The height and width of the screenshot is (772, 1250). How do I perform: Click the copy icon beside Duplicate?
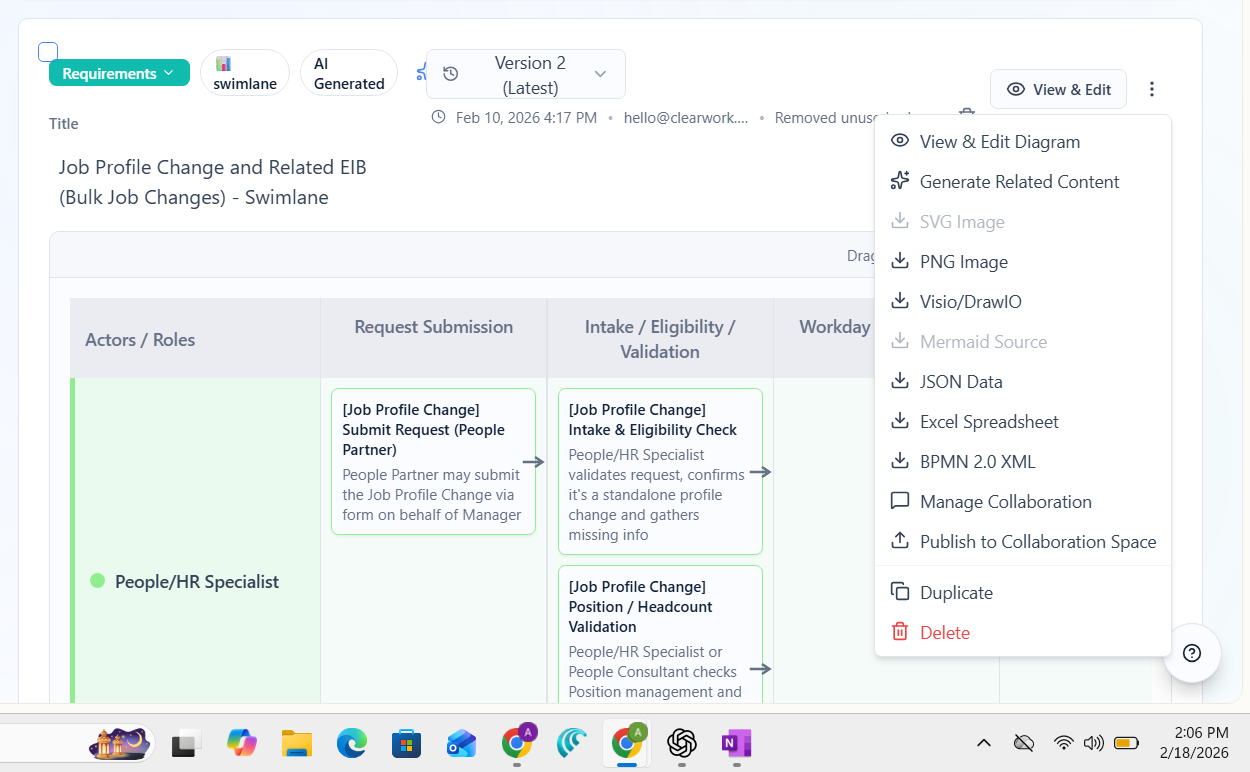[x=900, y=592]
